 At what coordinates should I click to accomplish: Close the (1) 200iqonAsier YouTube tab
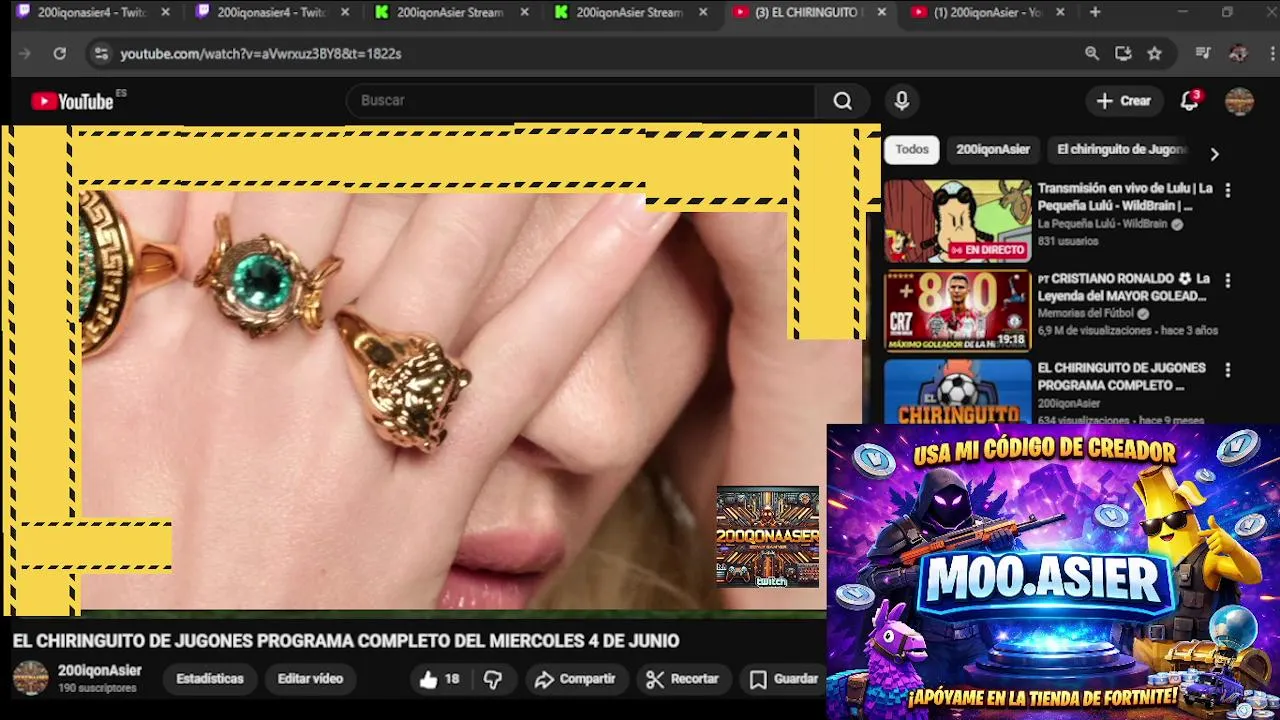click(1060, 12)
